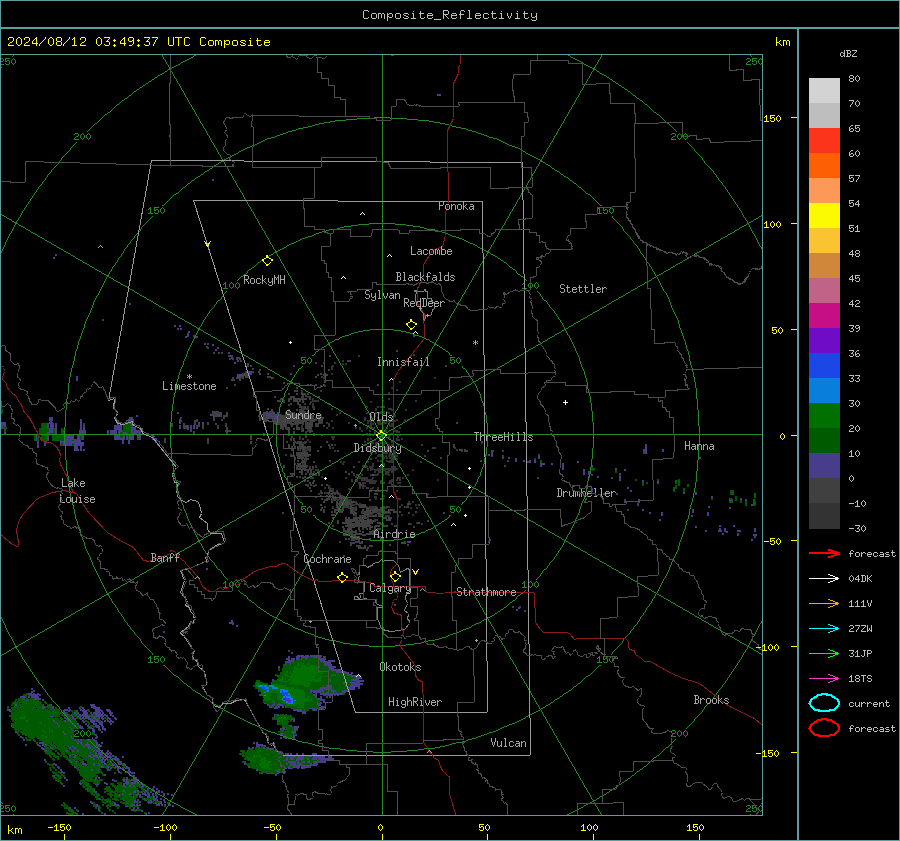The image size is (900, 841).
Task: Select the dark orange swatch below 60 dBZ
Action: [x=824, y=166]
